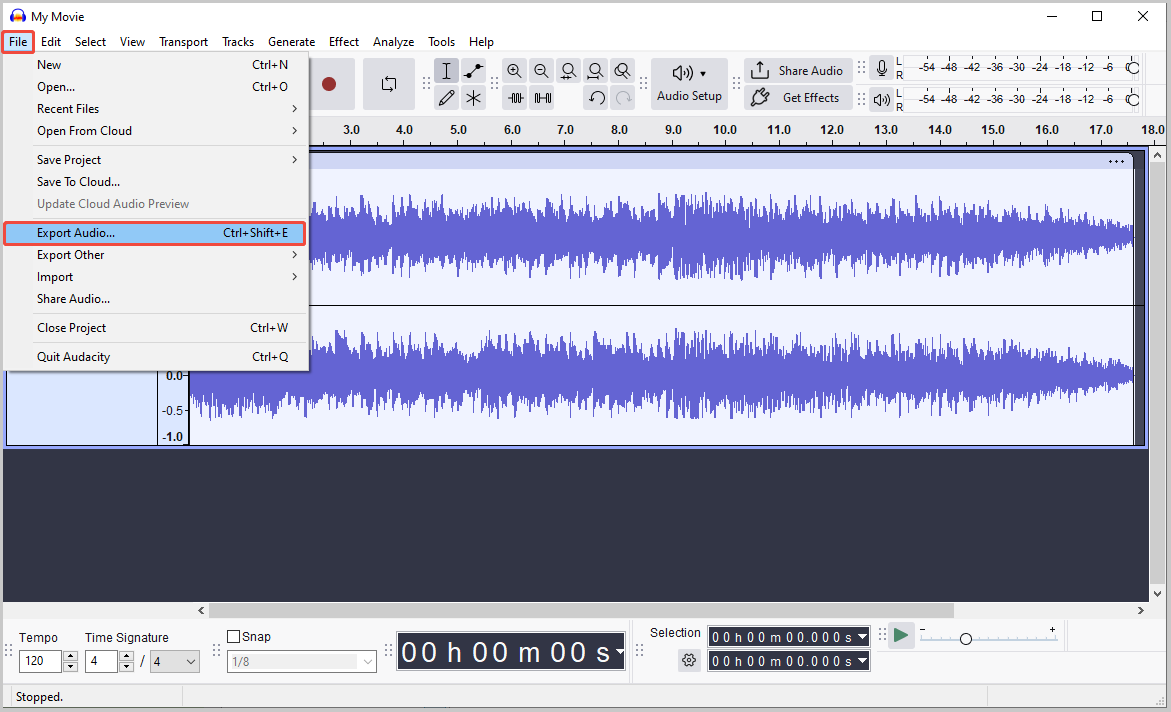
Task: Expand the Recent Files submenu
Action: (155, 109)
